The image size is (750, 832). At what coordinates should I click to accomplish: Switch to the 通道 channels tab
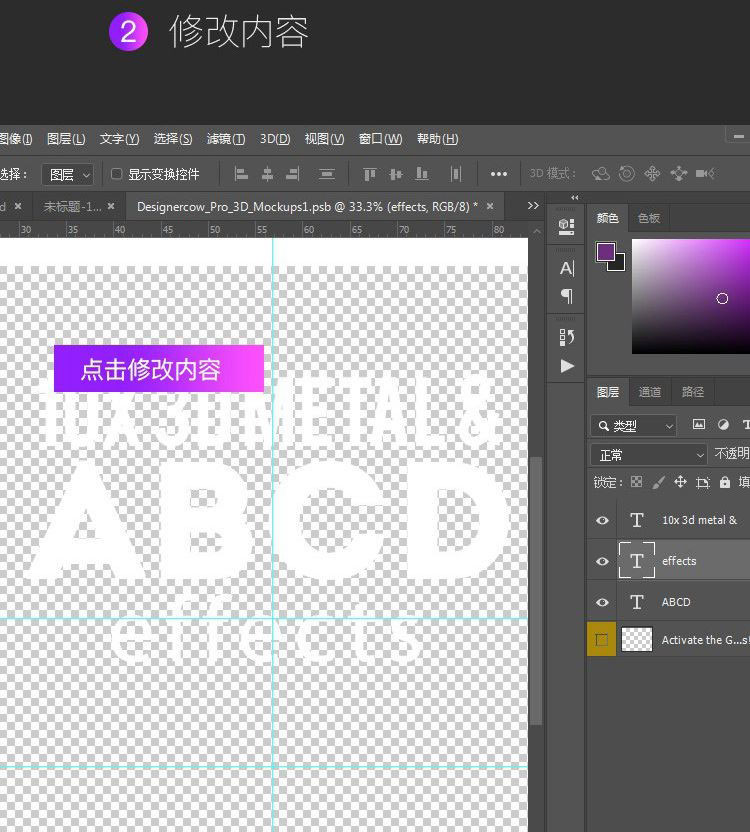tap(650, 392)
